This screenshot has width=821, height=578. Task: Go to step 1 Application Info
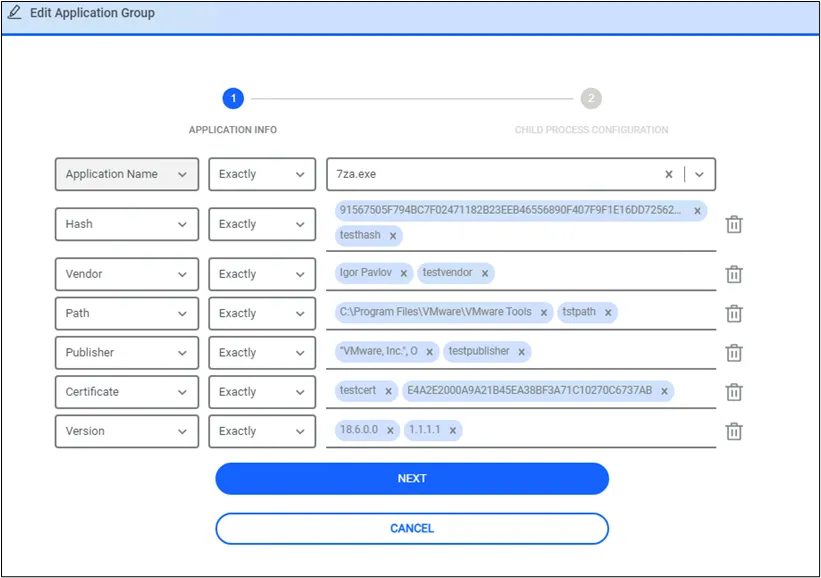[233, 98]
